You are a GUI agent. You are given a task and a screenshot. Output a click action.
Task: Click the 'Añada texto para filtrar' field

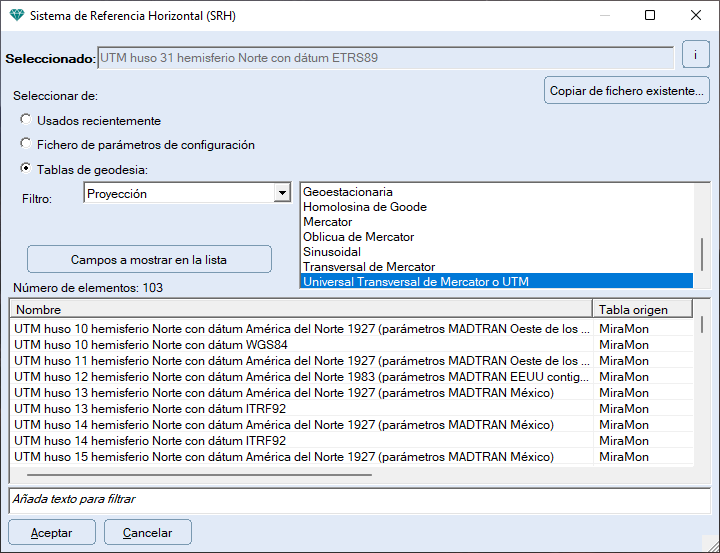[x=359, y=499]
